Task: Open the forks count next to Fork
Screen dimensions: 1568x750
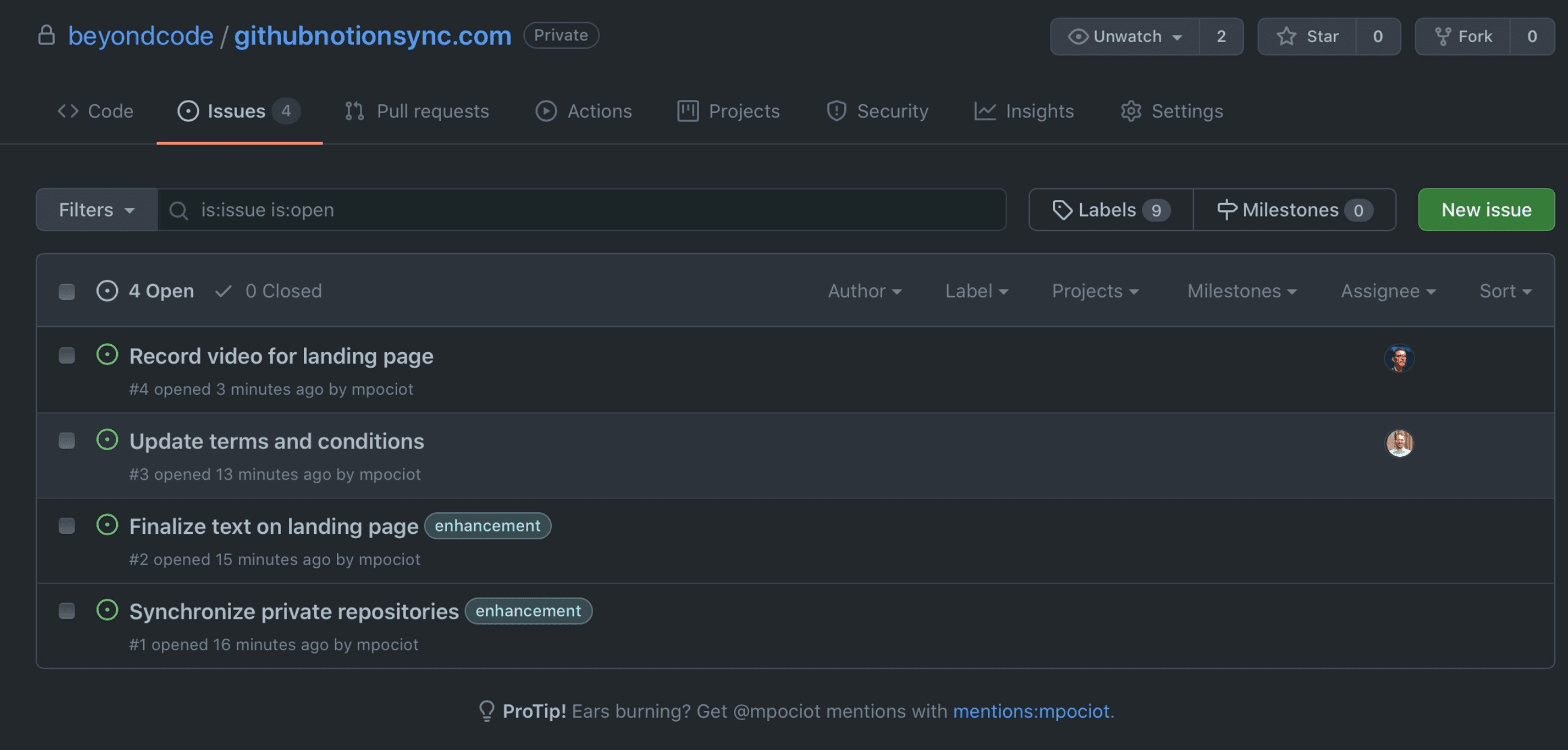Action: click(1532, 37)
